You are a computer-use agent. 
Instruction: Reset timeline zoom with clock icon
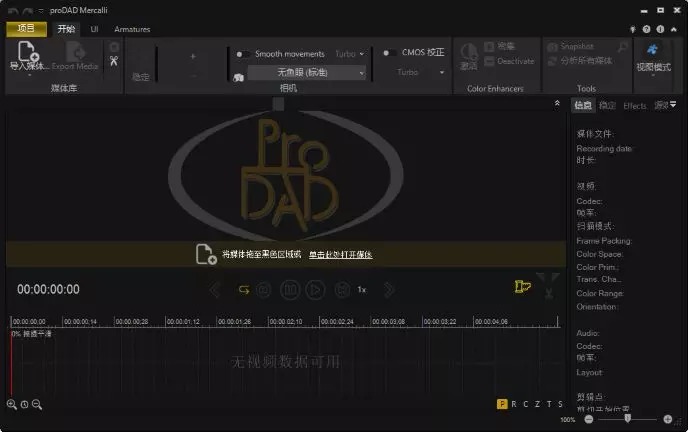[x=25, y=405]
